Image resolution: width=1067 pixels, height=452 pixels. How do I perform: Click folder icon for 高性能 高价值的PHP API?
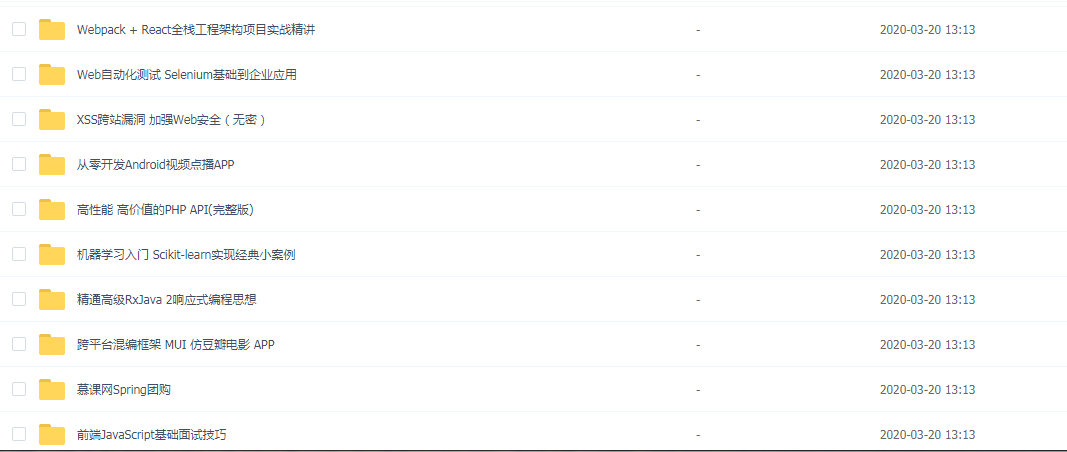tap(52, 210)
